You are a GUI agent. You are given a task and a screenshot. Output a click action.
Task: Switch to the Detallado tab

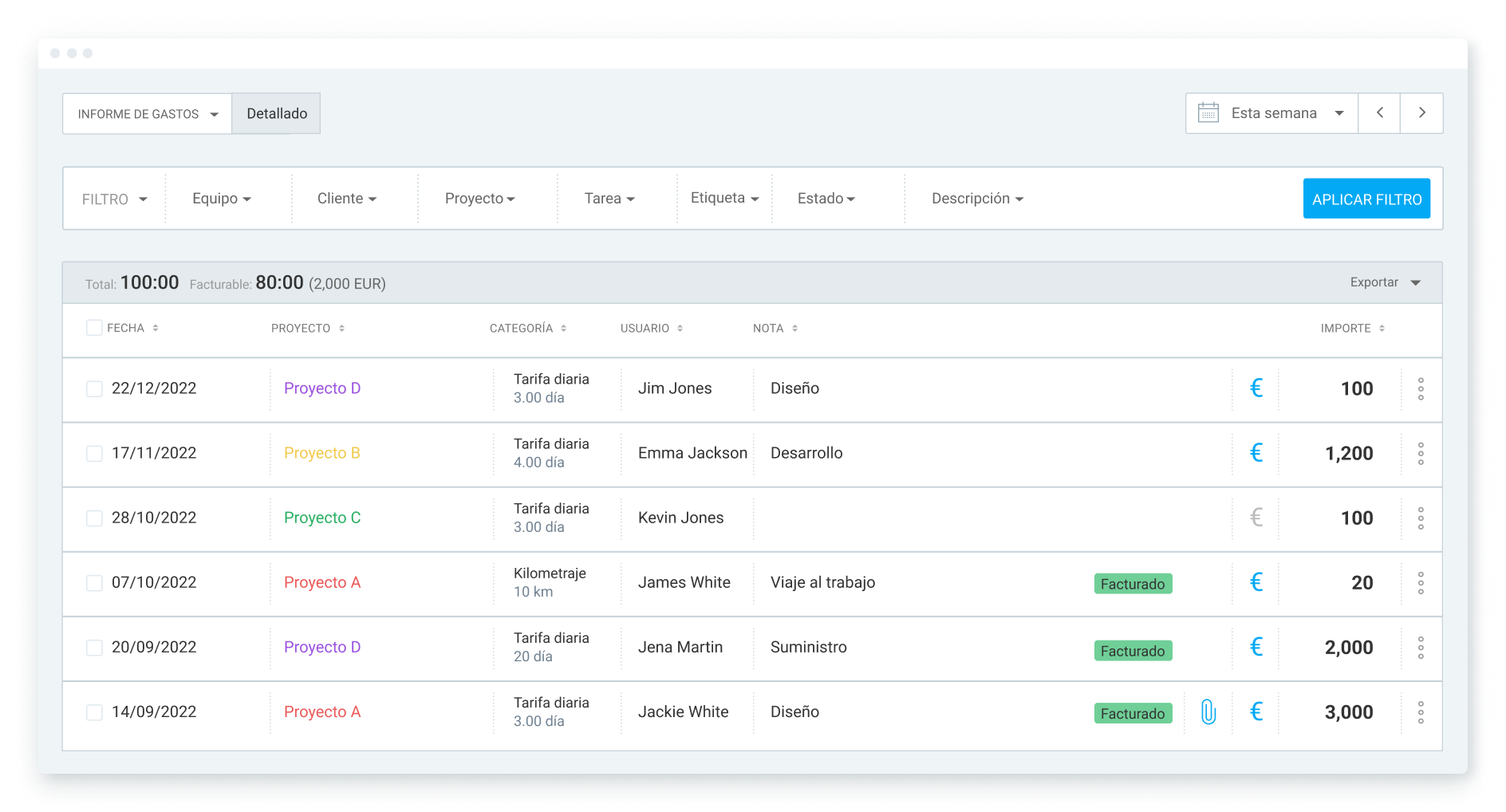click(277, 113)
